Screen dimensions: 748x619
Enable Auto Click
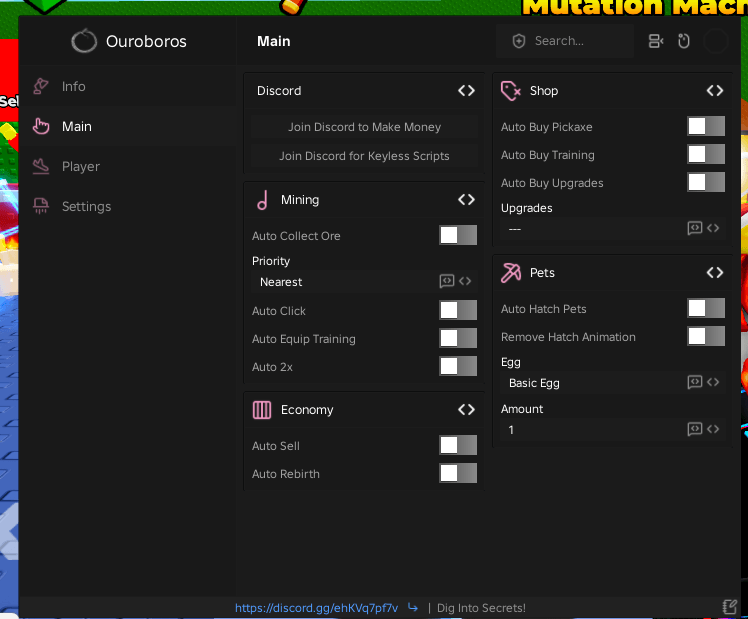click(x=458, y=310)
